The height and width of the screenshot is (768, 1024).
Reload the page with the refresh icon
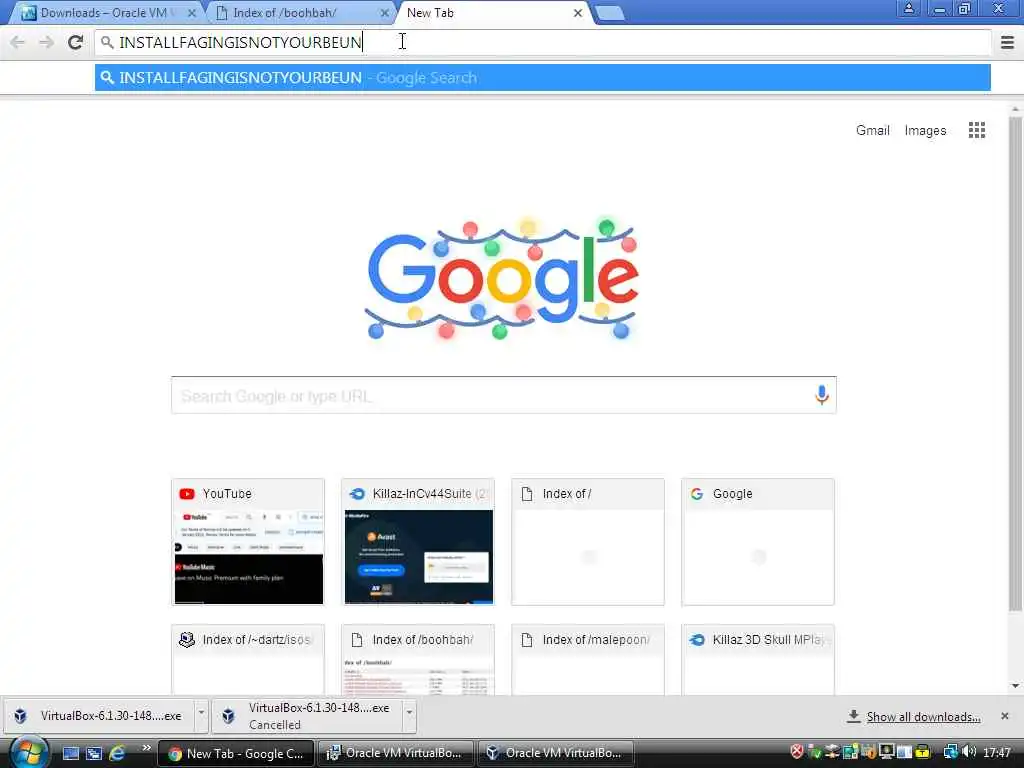tap(75, 42)
